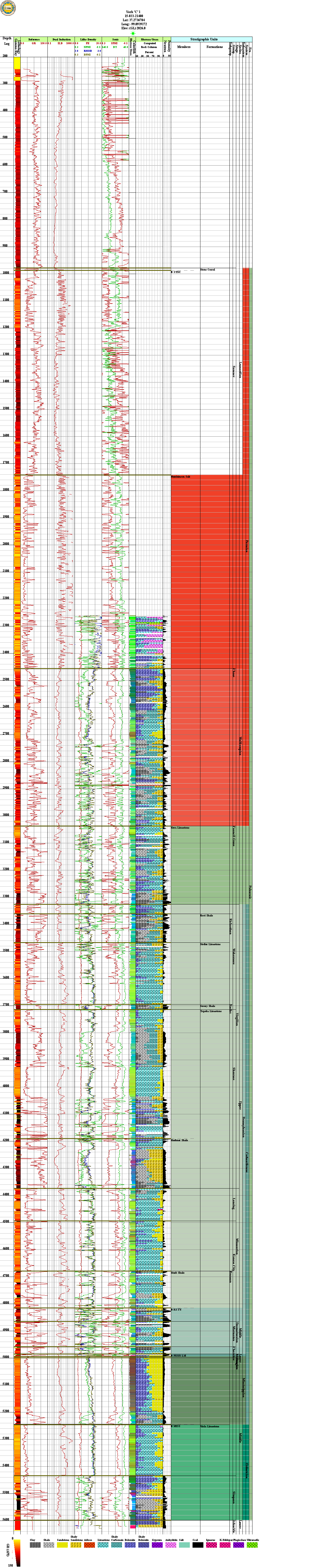Viewport: 320px width, 1568px height.
Task: Select the Shale lithology legend swatch
Action: (49, 1546)
